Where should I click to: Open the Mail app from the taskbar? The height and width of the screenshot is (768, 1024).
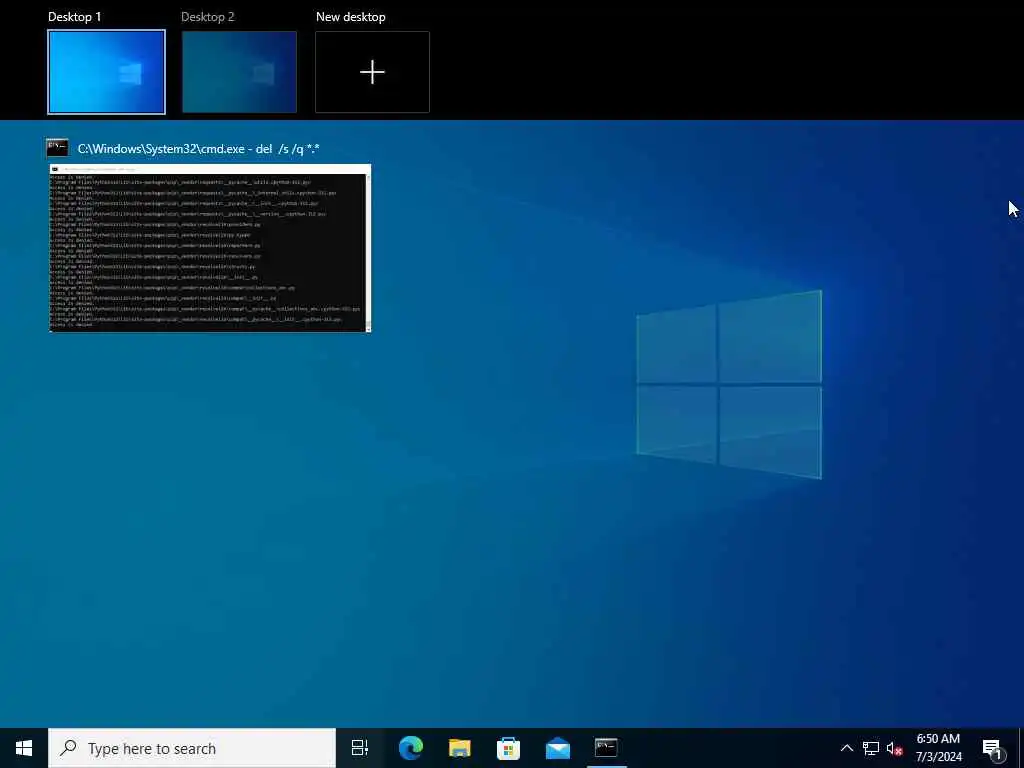pos(558,748)
